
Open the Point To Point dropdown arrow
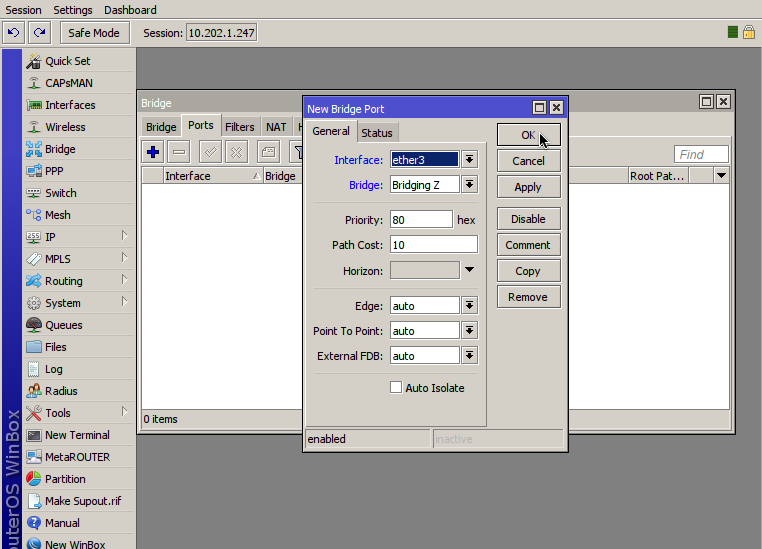coord(469,331)
